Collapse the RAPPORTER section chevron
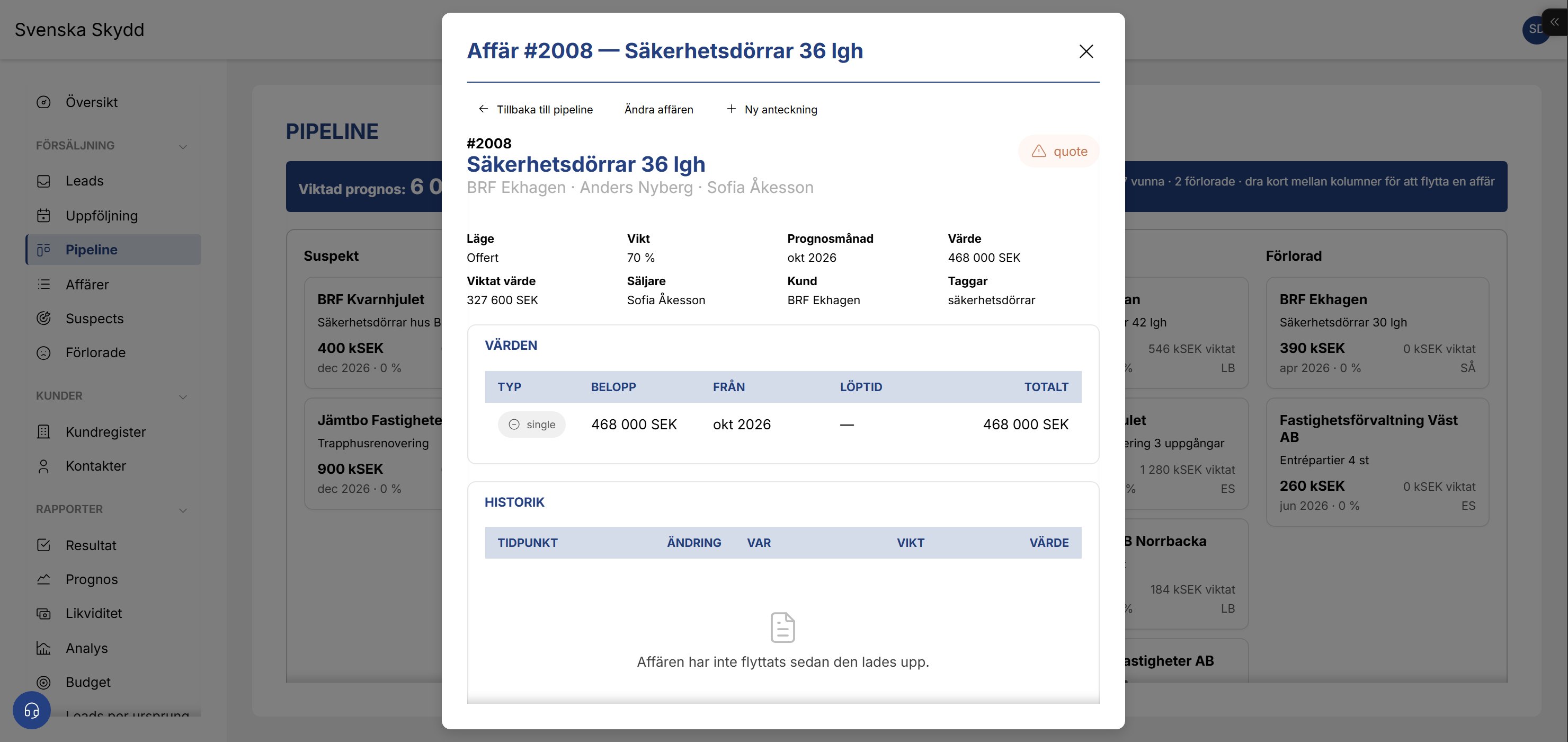The image size is (1568, 742). pos(183,510)
